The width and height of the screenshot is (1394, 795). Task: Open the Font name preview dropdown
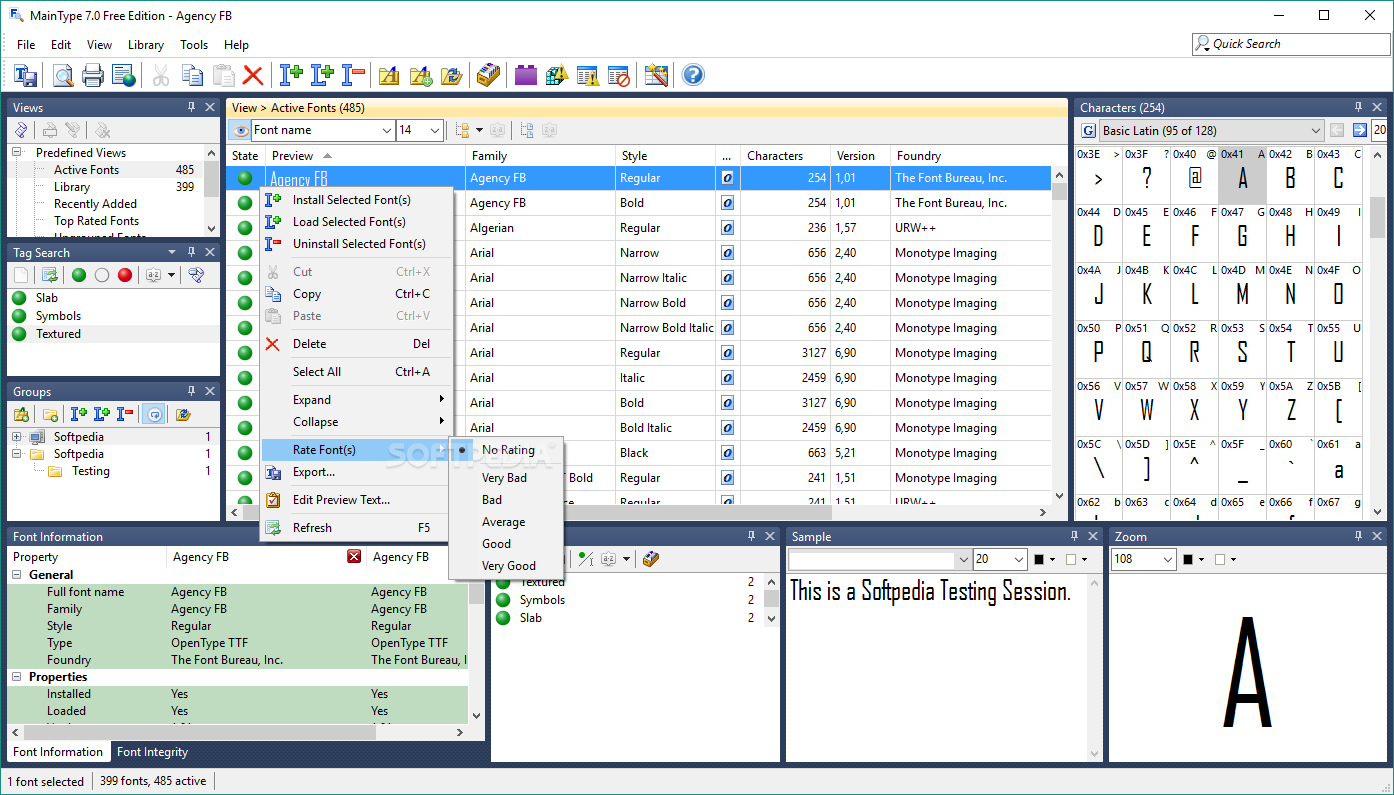(387, 130)
